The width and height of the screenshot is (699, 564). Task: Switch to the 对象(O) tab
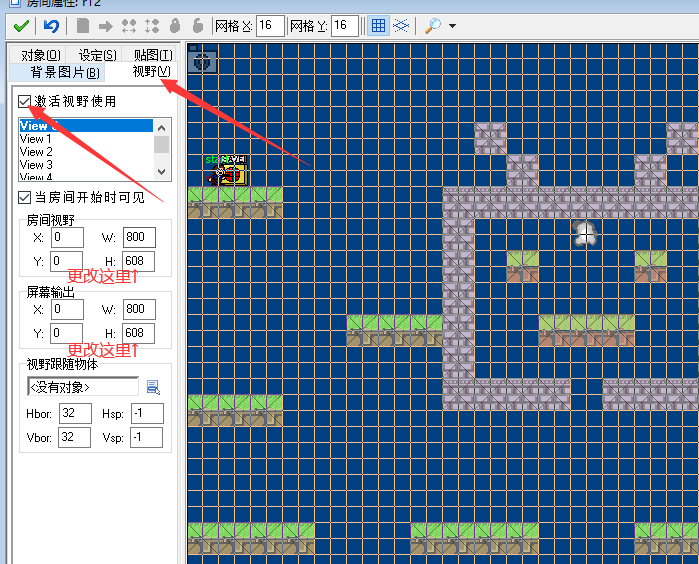point(41,55)
